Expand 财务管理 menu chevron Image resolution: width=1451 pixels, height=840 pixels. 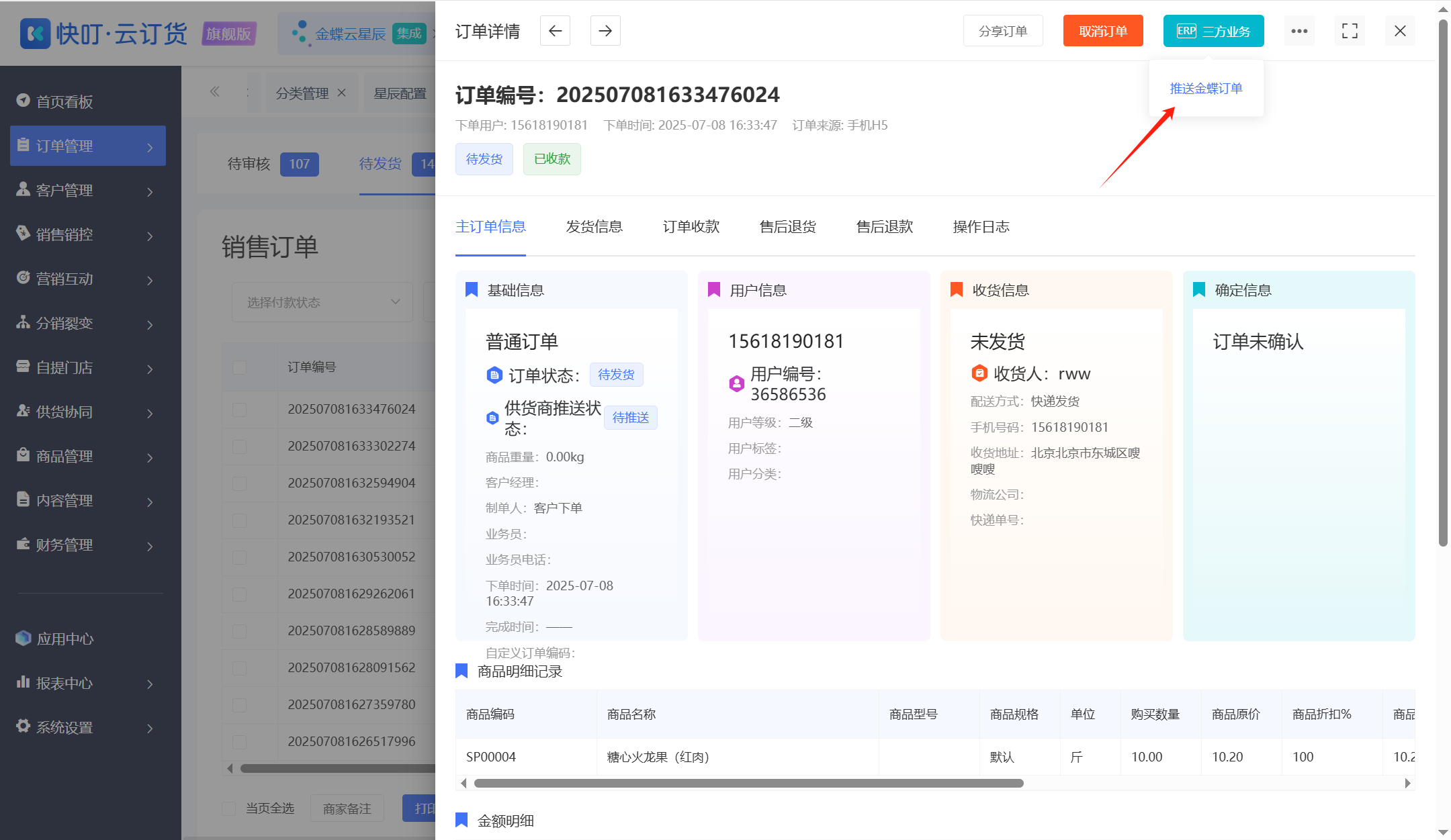point(150,546)
